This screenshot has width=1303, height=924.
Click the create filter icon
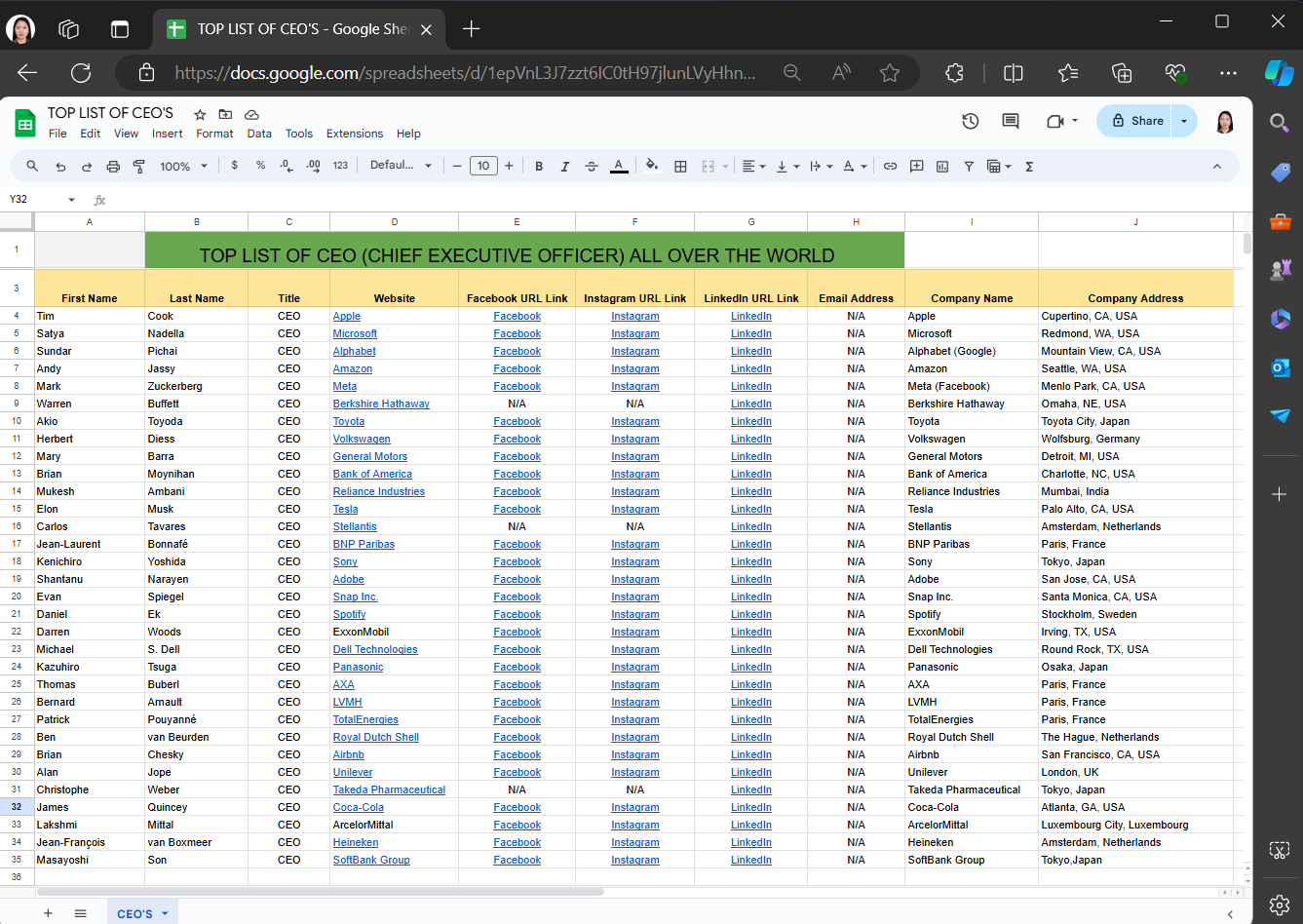pyautogui.click(x=969, y=167)
